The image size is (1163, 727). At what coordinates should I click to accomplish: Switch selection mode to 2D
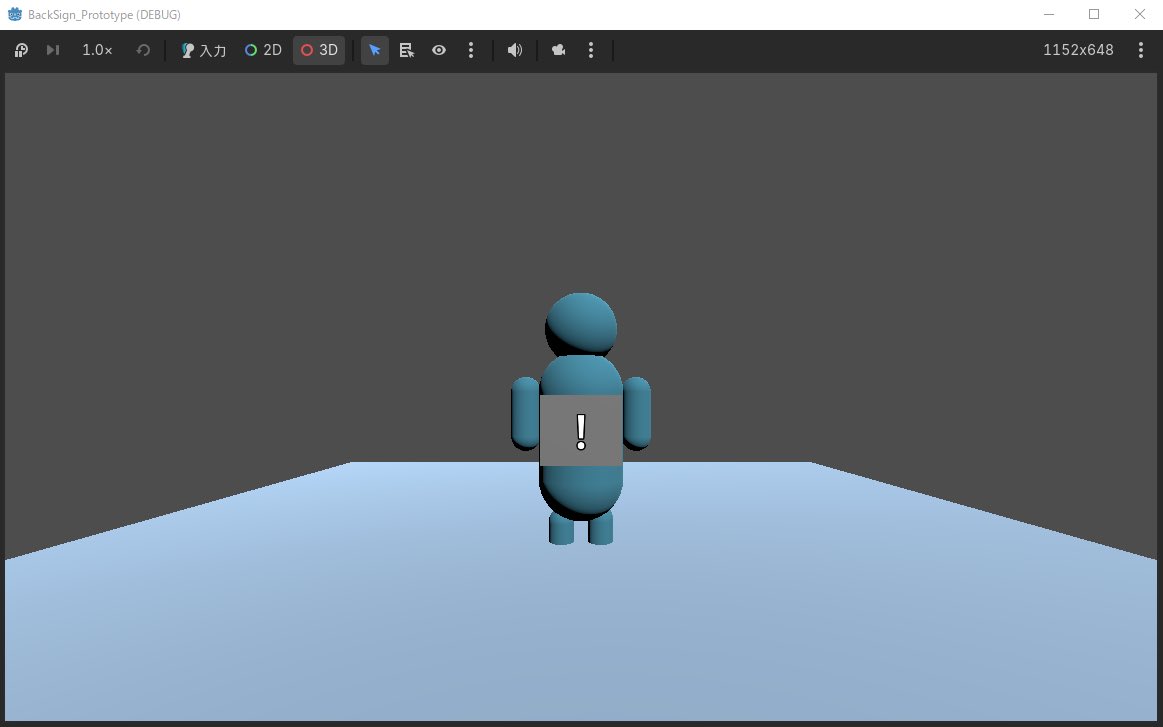tap(263, 50)
